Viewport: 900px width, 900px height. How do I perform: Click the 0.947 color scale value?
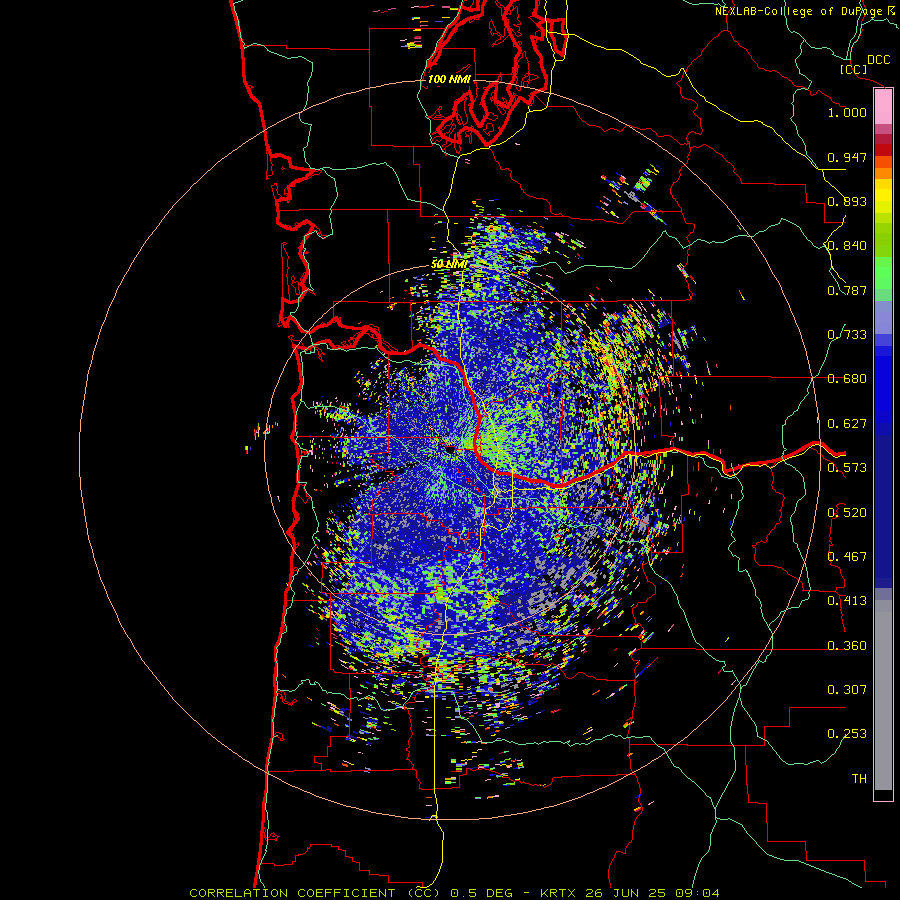pyautogui.click(x=847, y=157)
